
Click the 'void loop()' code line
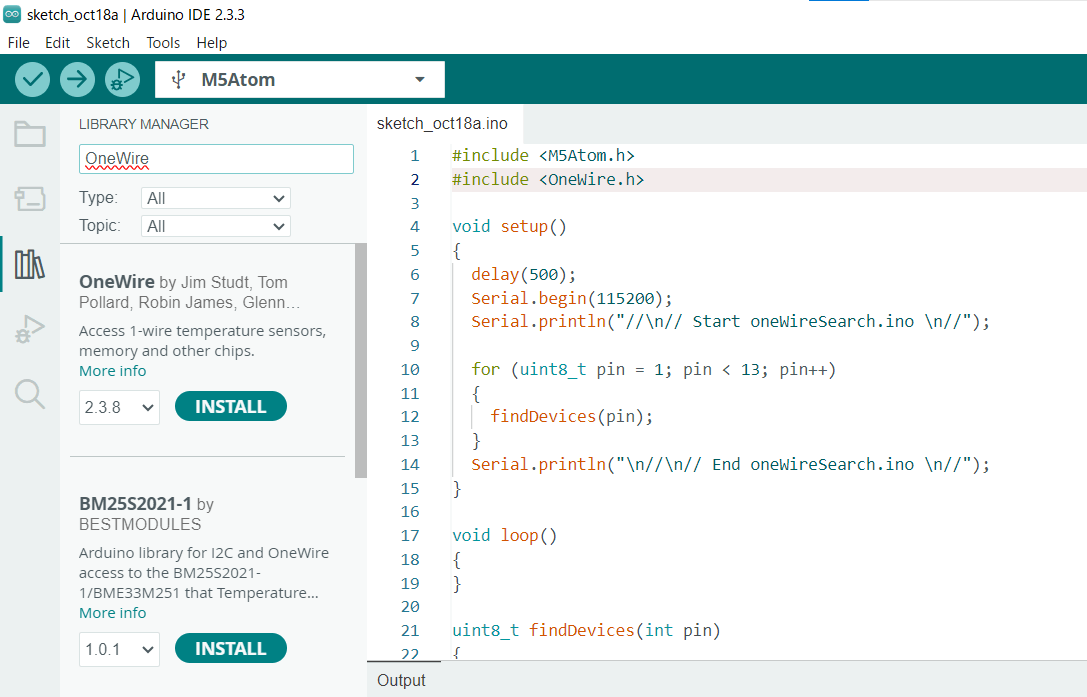click(x=505, y=535)
